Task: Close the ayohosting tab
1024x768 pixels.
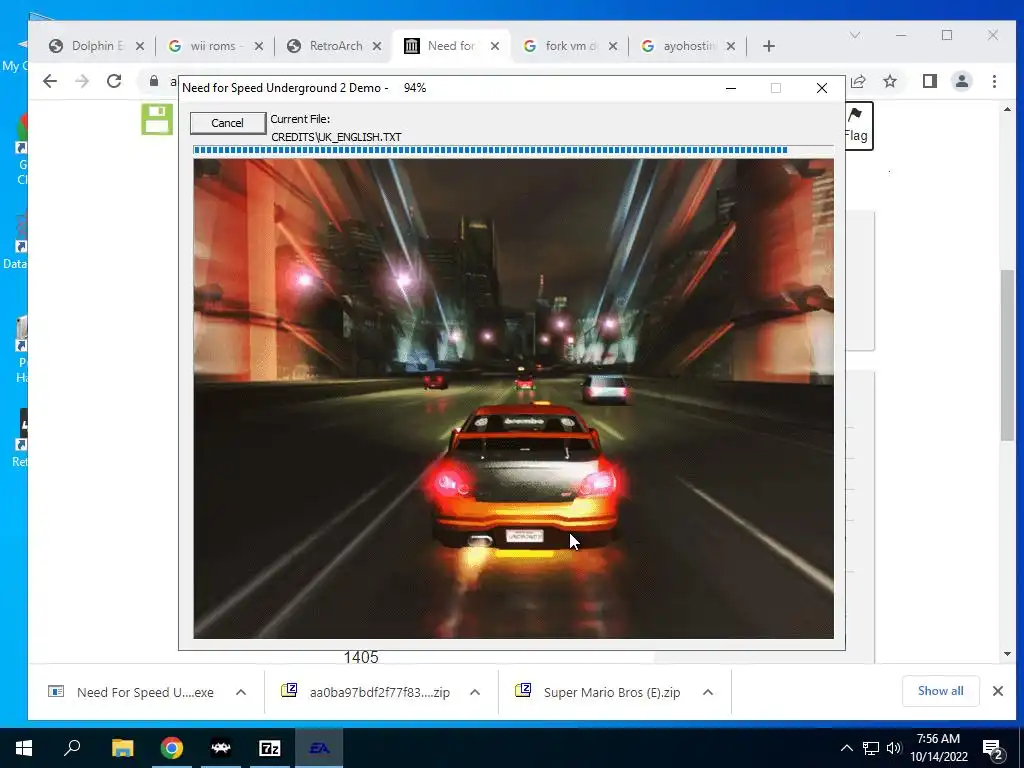Action: [x=731, y=46]
